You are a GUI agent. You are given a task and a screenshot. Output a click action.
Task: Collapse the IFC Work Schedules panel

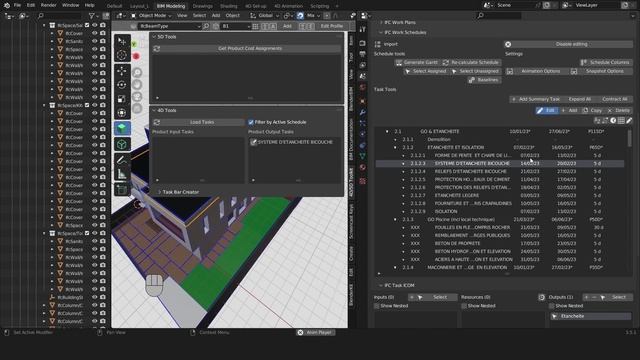[381, 32]
